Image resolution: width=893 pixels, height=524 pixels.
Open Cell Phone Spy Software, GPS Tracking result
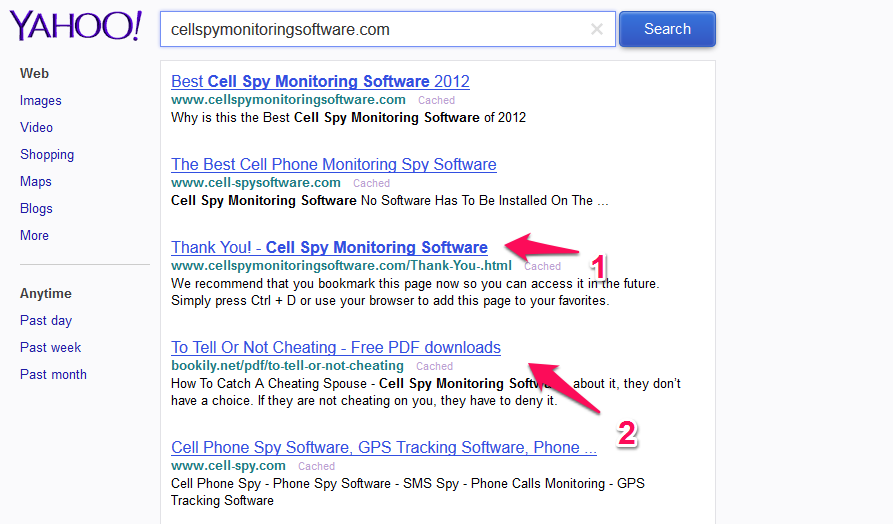[384, 448]
